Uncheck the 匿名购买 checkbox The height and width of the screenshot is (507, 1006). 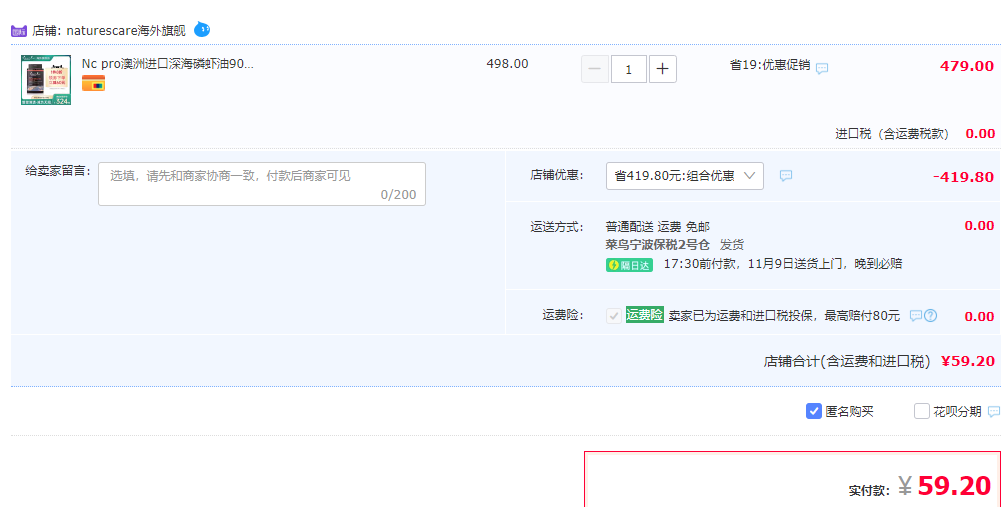(814, 411)
